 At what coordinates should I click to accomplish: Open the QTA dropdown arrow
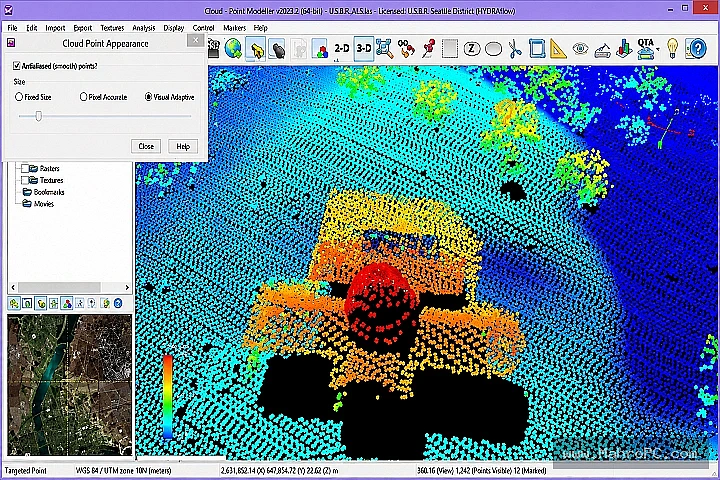pos(658,49)
